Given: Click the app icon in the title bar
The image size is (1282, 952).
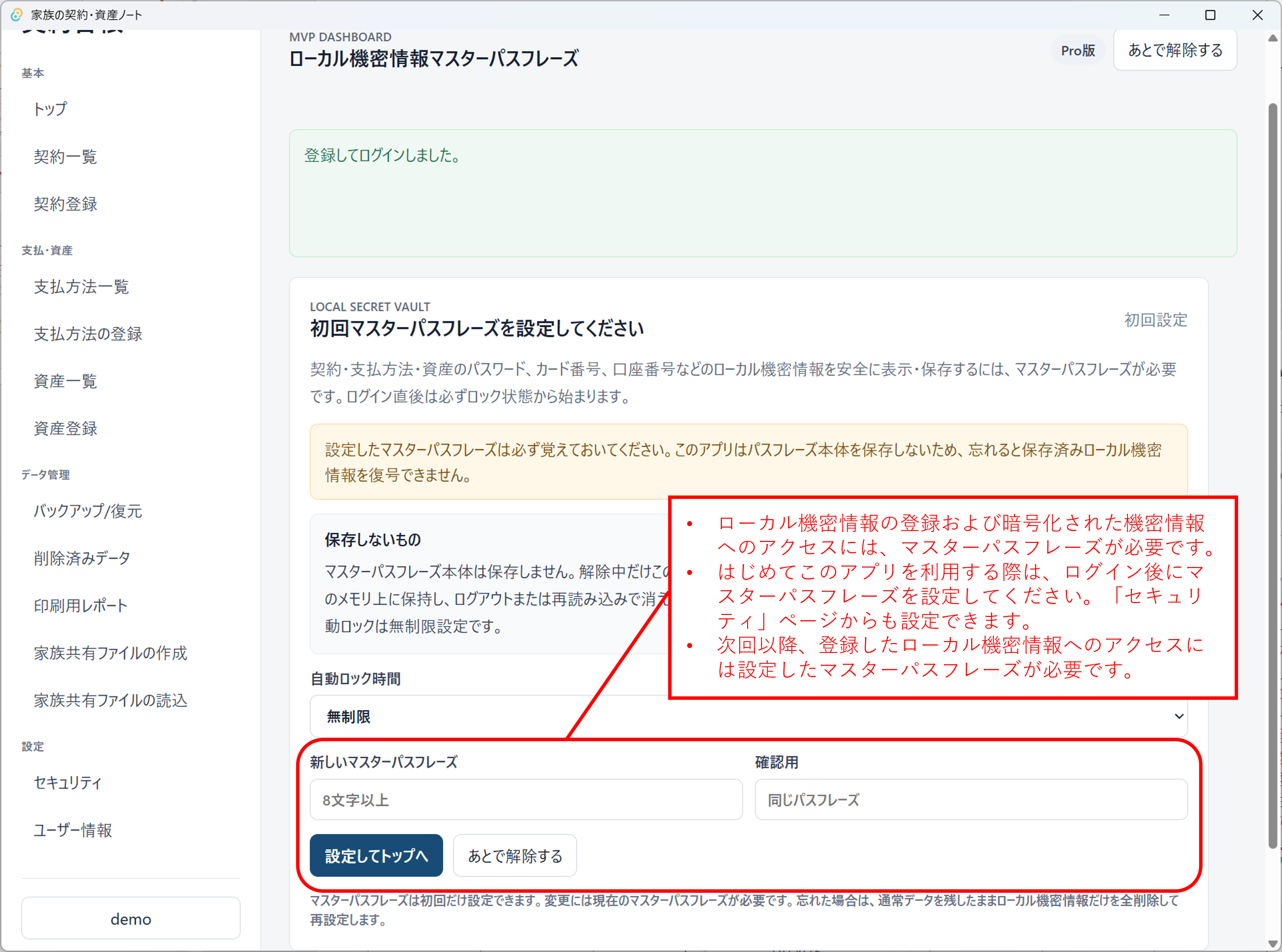Looking at the screenshot, I should (x=17, y=15).
